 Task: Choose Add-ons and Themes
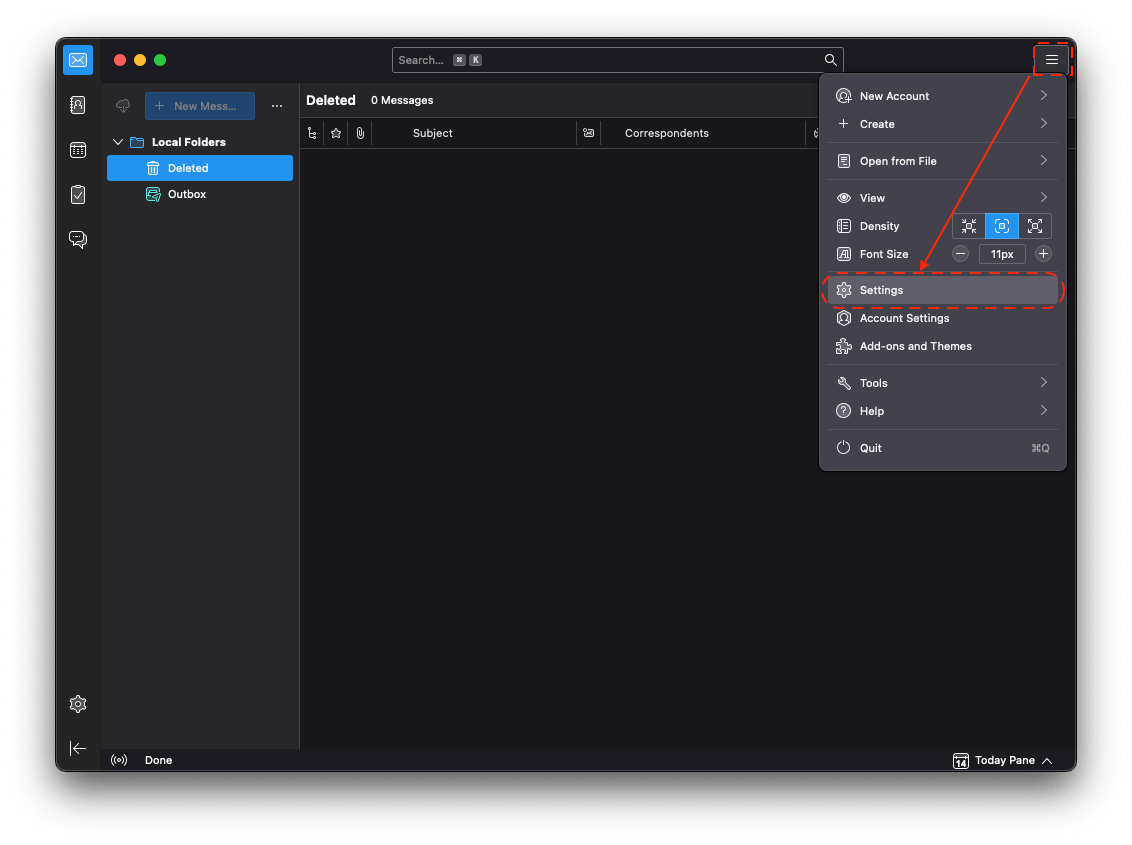pos(915,346)
